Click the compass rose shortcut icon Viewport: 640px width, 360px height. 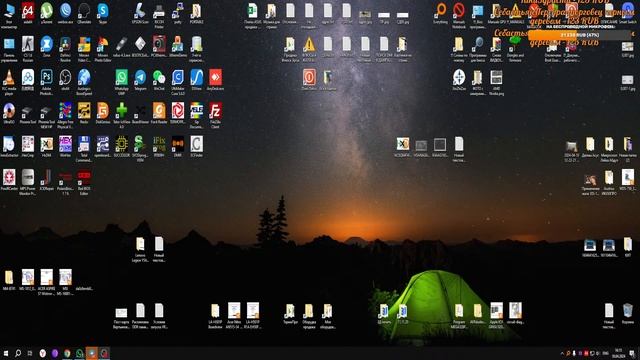coord(459,77)
